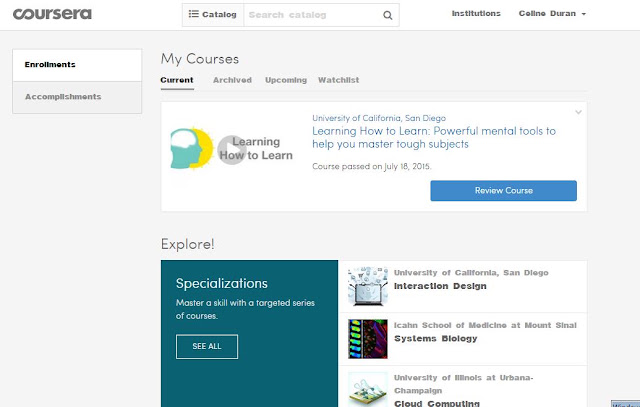Switch to the Watchlist tab
The width and height of the screenshot is (640, 407).
338,80
